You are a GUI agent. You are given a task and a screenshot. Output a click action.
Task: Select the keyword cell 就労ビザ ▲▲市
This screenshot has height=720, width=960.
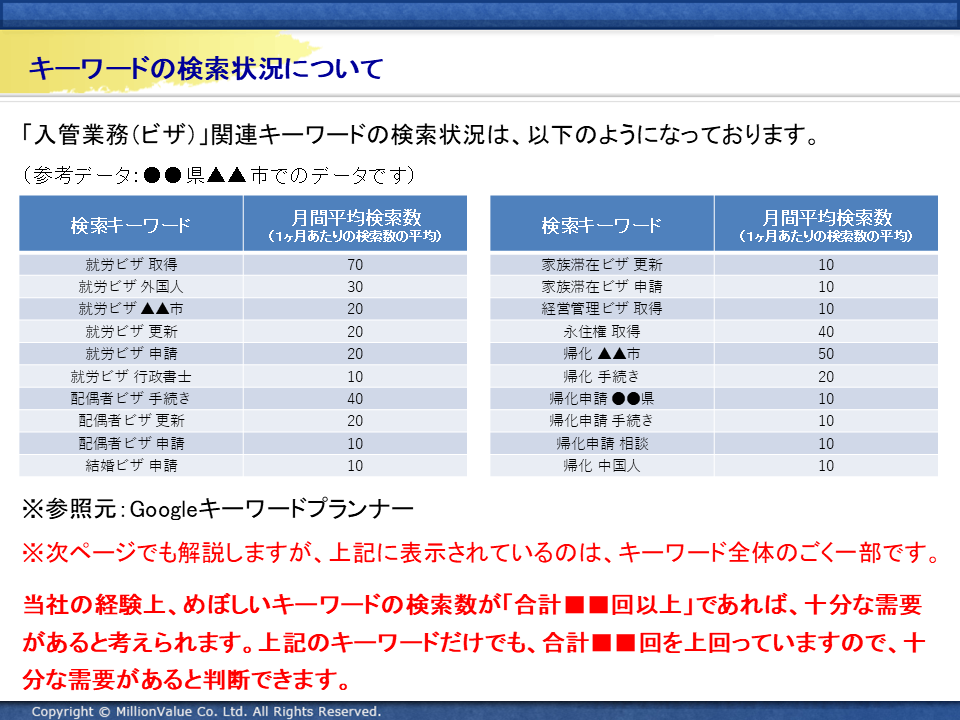131,309
